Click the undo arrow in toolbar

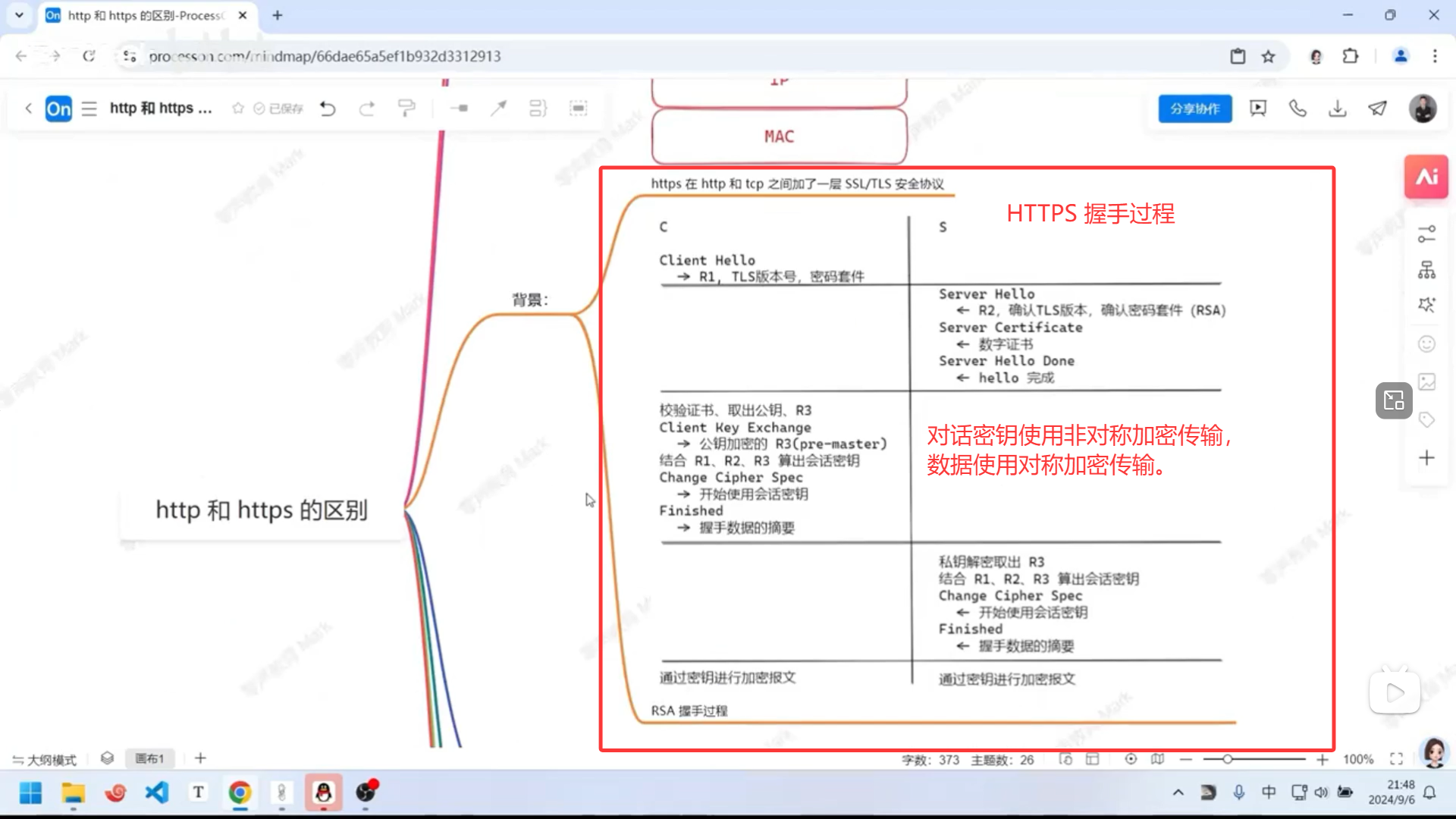point(328,108)
